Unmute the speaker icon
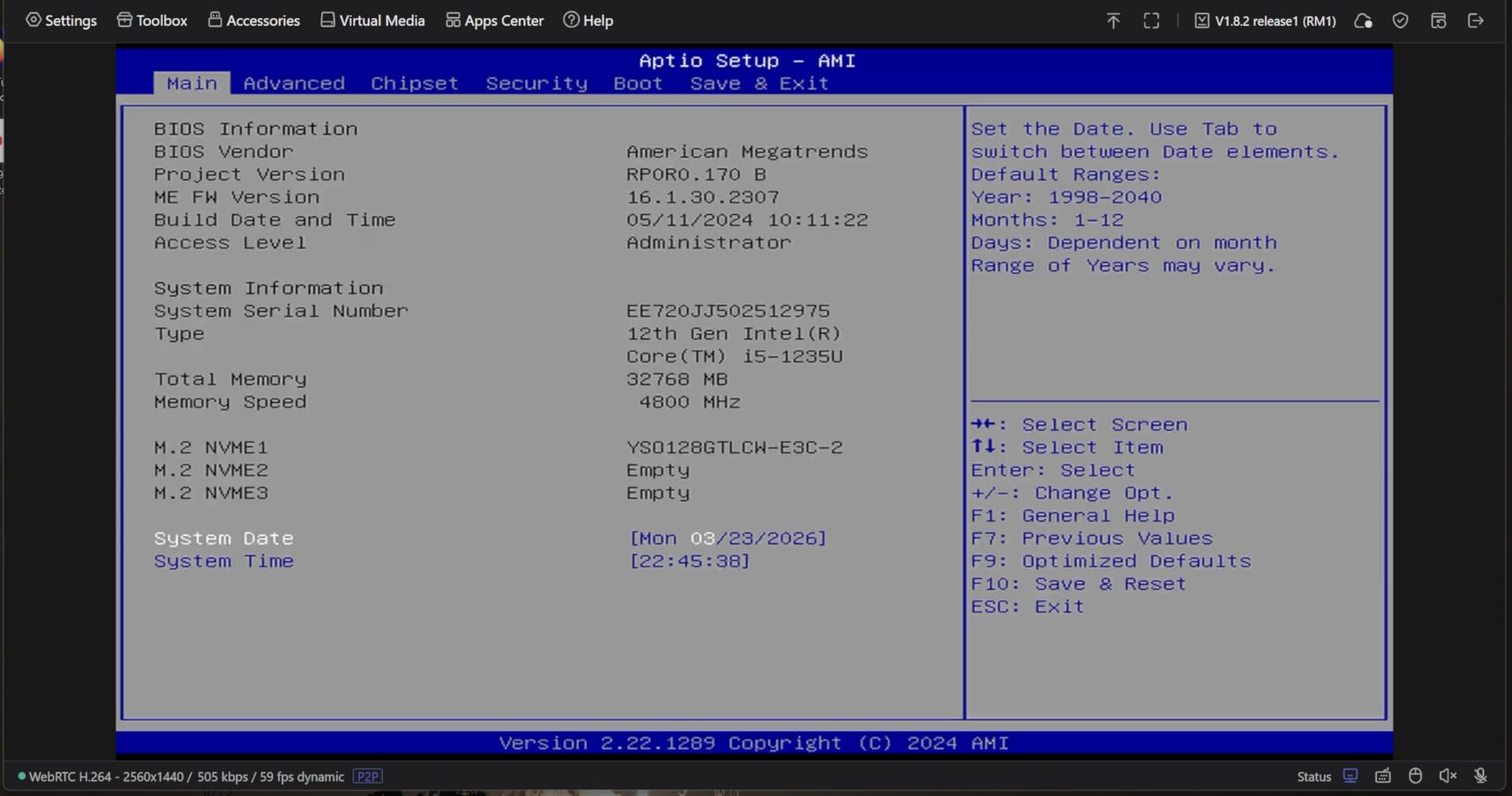1512x796 pixels. 1448,776
